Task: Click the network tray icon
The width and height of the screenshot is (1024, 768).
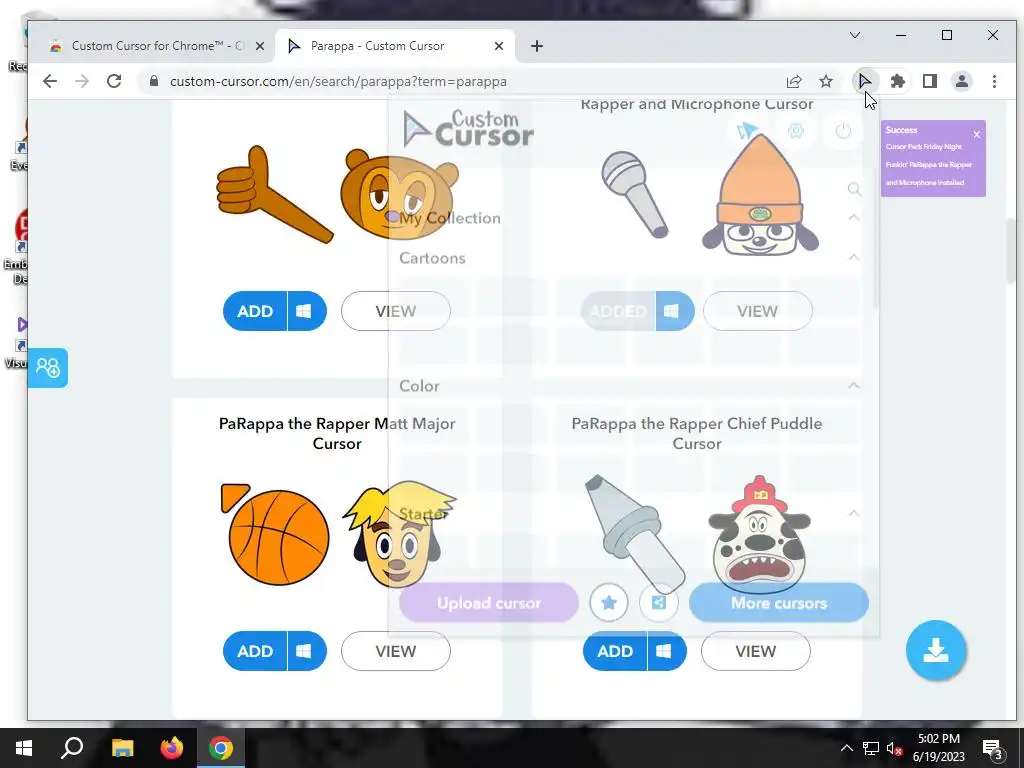Action: pyautogui.click(x=871, y=748)
